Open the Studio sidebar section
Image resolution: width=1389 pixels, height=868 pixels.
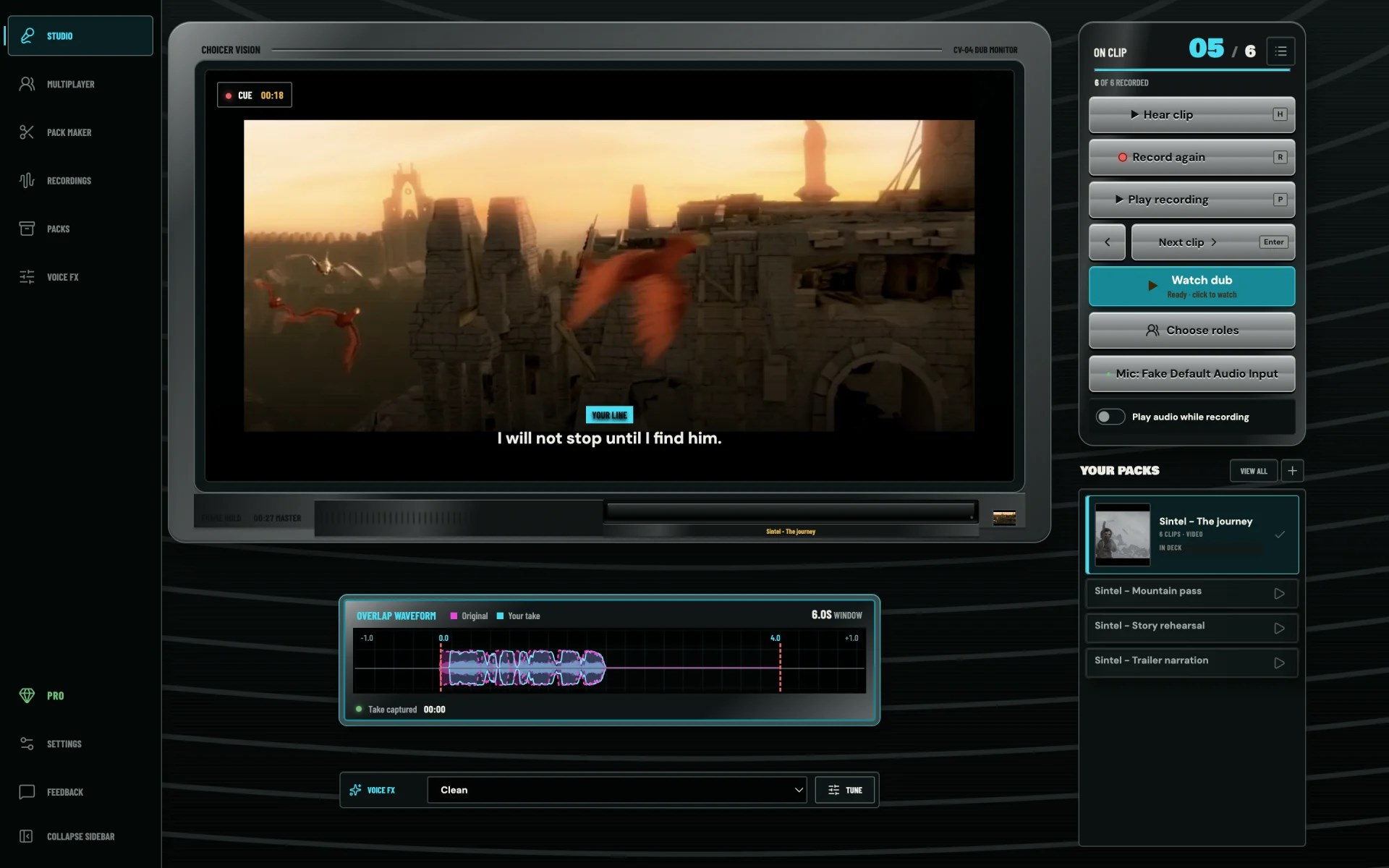80,35
